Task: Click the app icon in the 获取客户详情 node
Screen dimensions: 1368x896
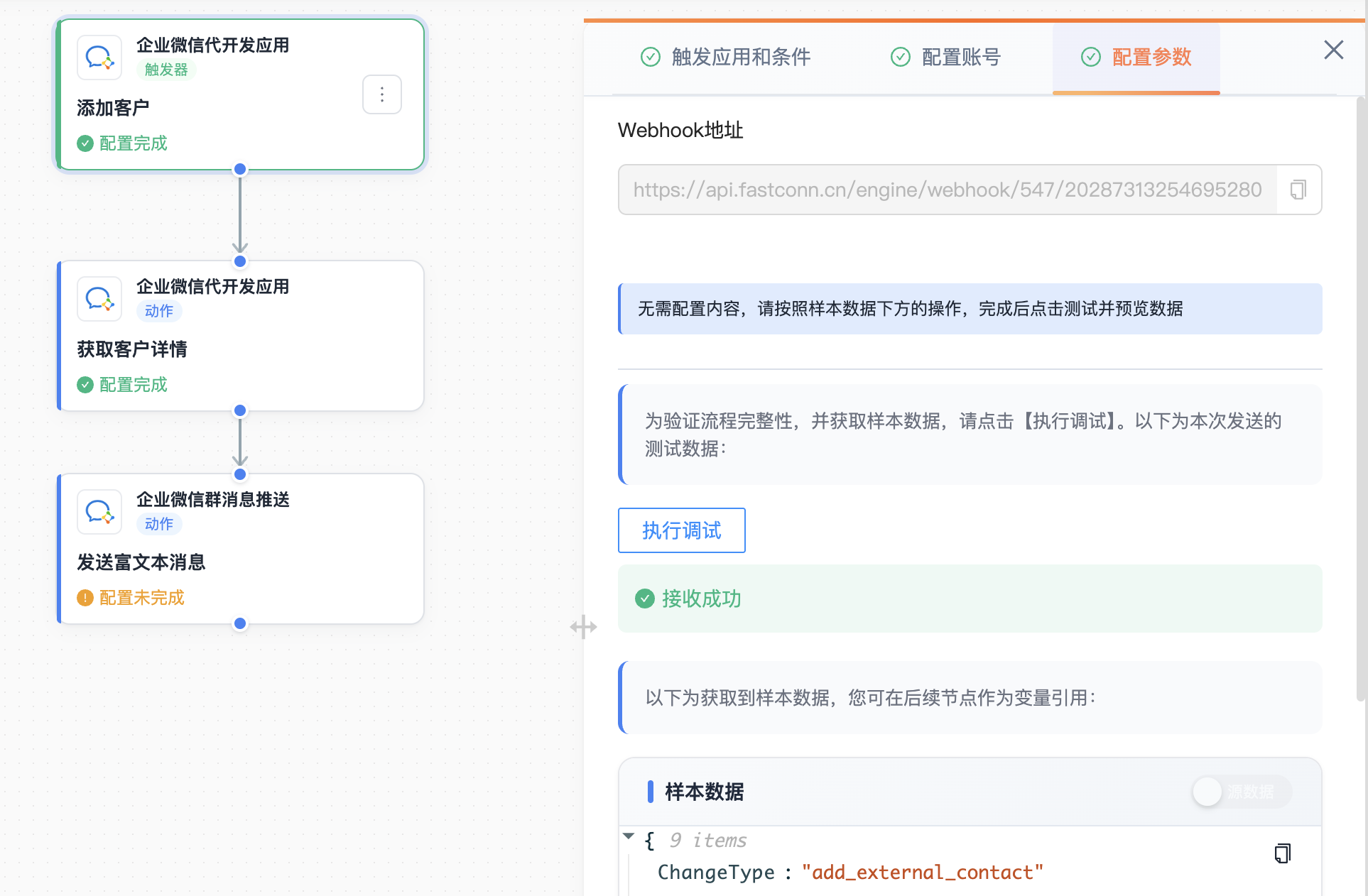Action: click(99, 299)
